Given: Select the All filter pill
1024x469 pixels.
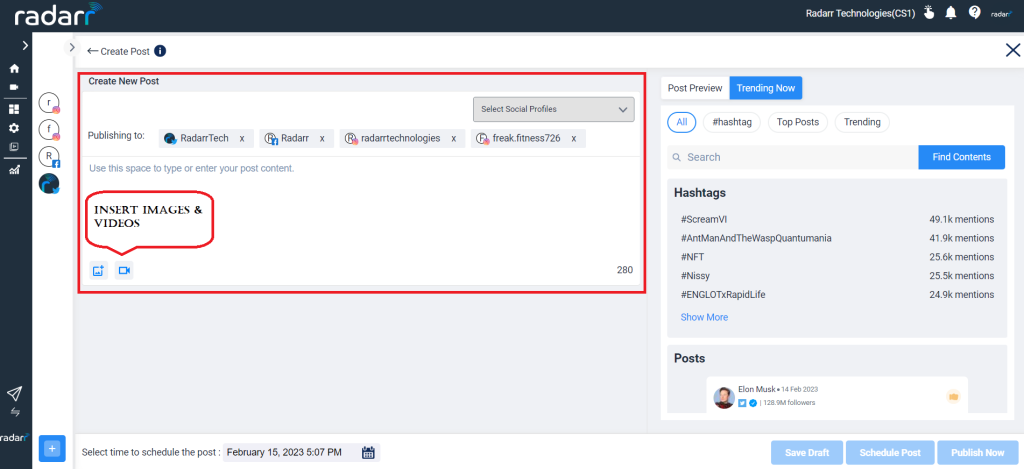Looking at the screenshot, I should (x=682, y=122).
